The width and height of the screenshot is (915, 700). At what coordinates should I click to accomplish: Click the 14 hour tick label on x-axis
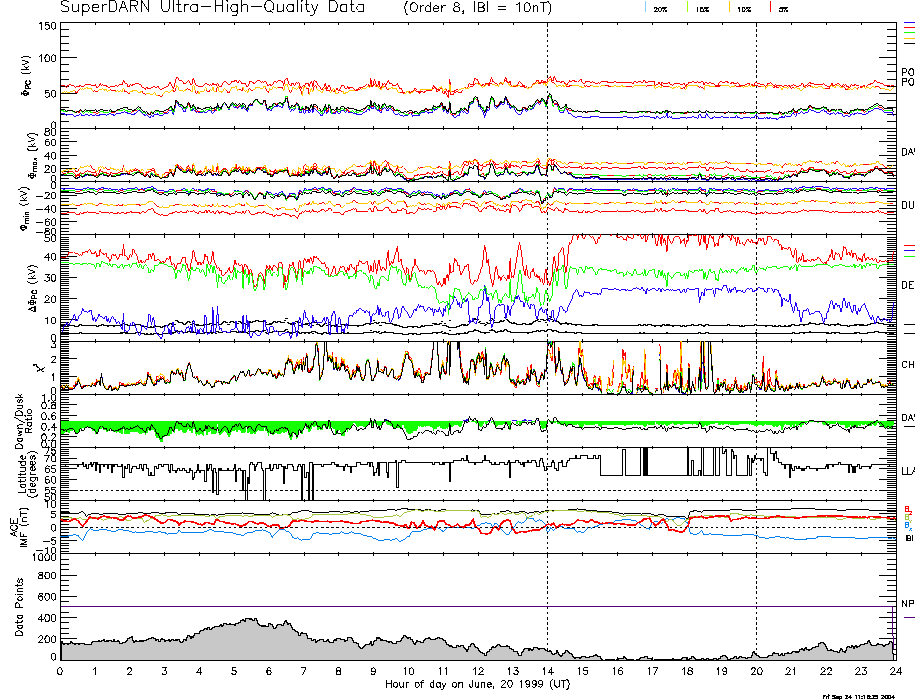[547, 672]
